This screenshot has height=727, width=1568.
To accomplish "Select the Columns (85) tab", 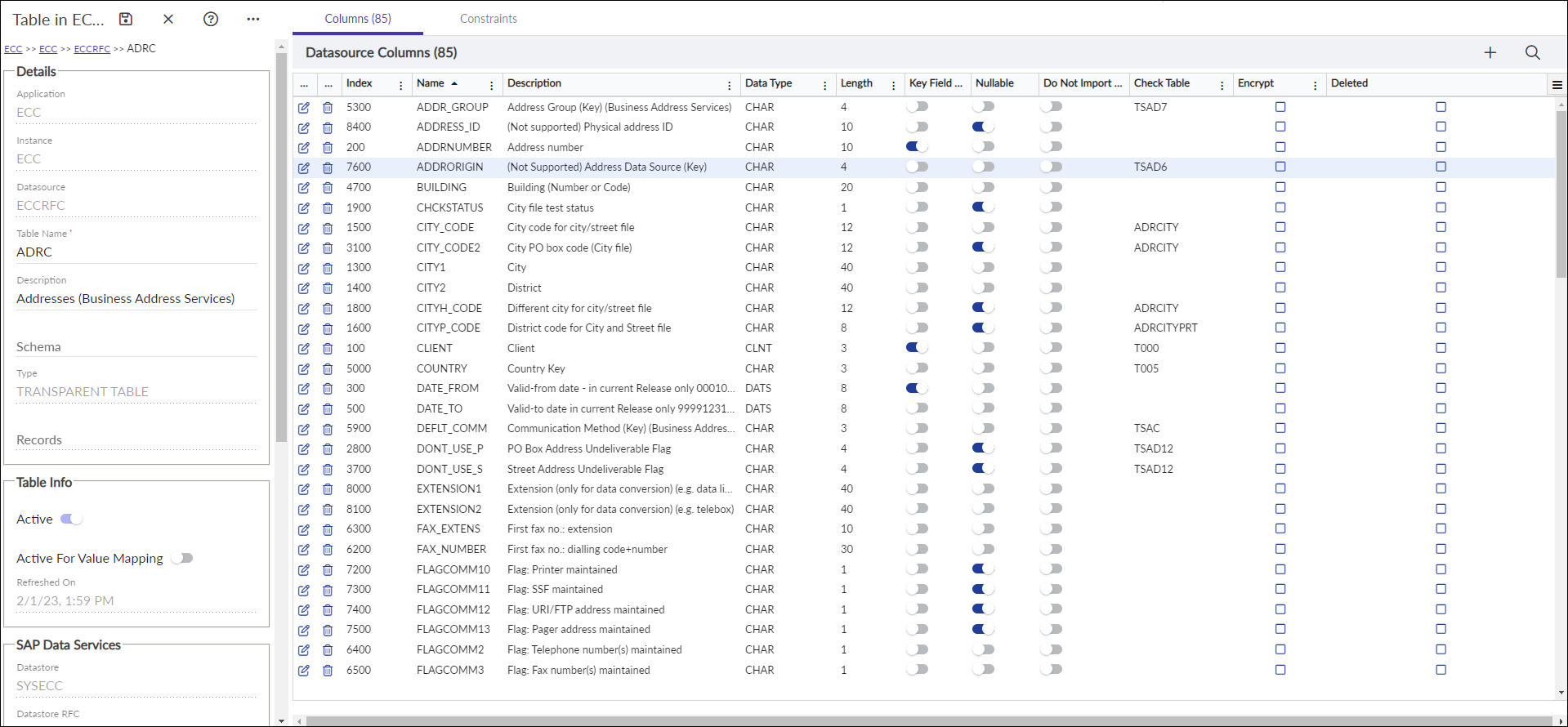I will click(358, 19).
